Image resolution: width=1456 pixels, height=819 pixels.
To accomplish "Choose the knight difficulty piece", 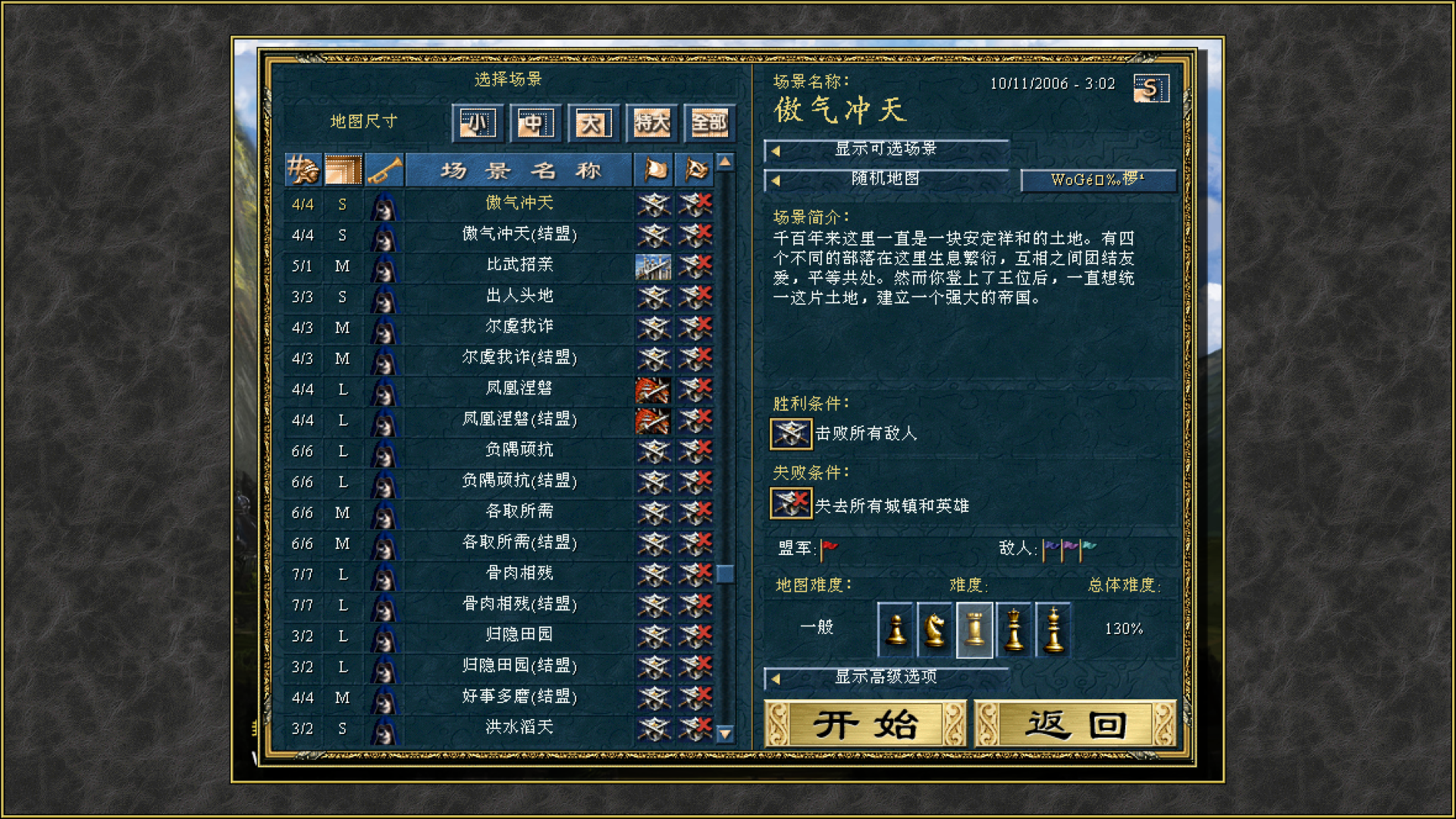I will click(935, 629).
